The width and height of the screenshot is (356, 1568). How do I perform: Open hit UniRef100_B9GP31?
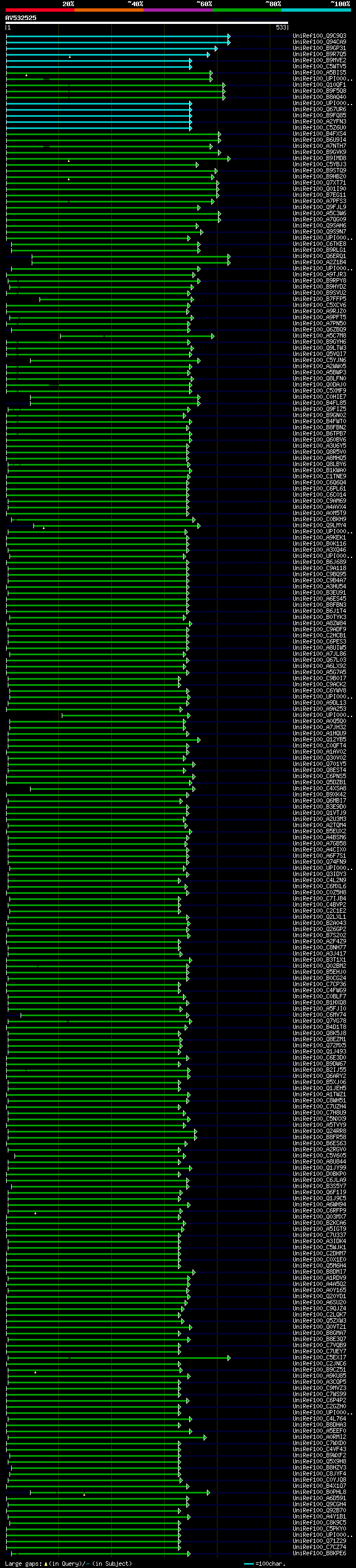(319, 48)
